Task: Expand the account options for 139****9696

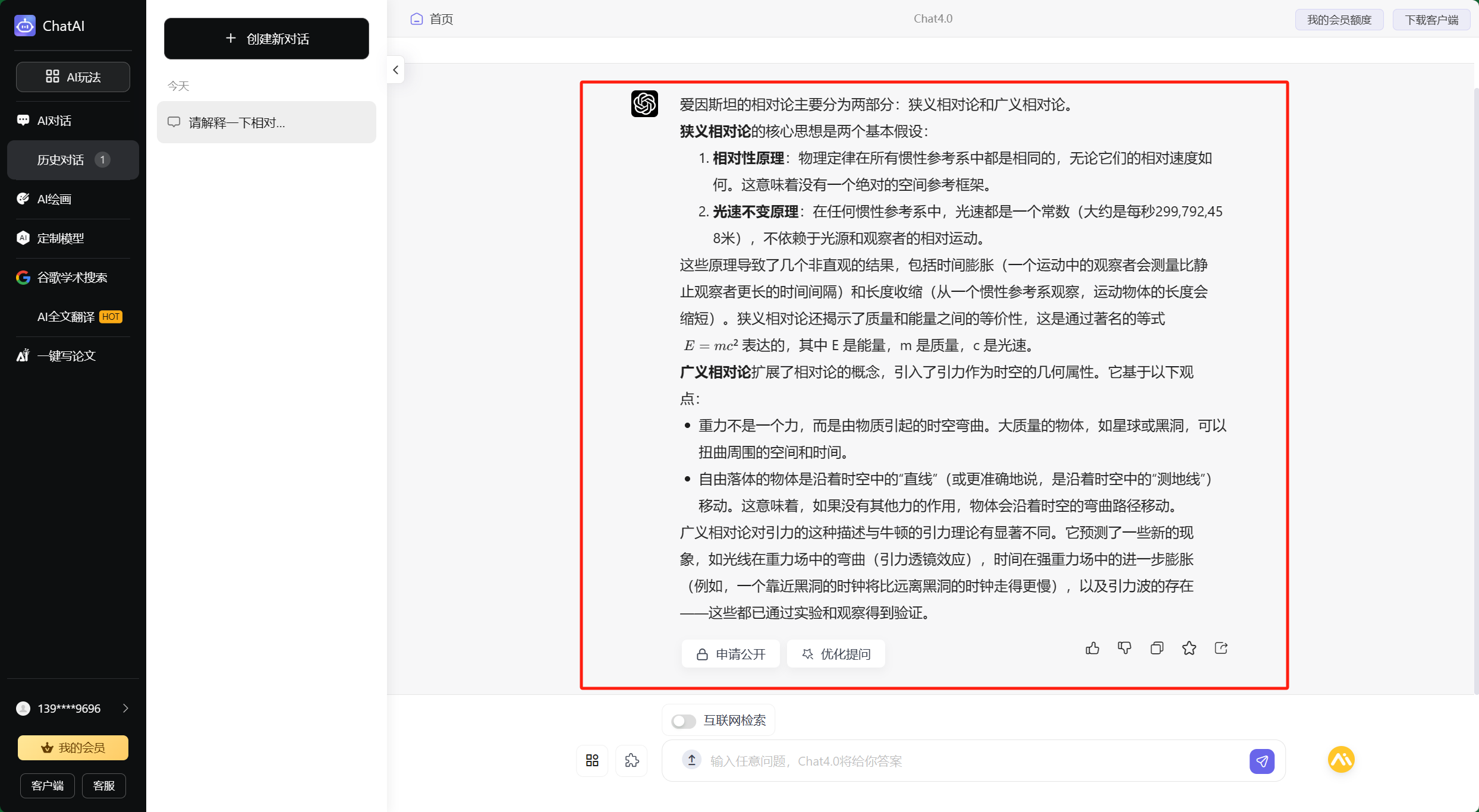Action: coord(125,708)
